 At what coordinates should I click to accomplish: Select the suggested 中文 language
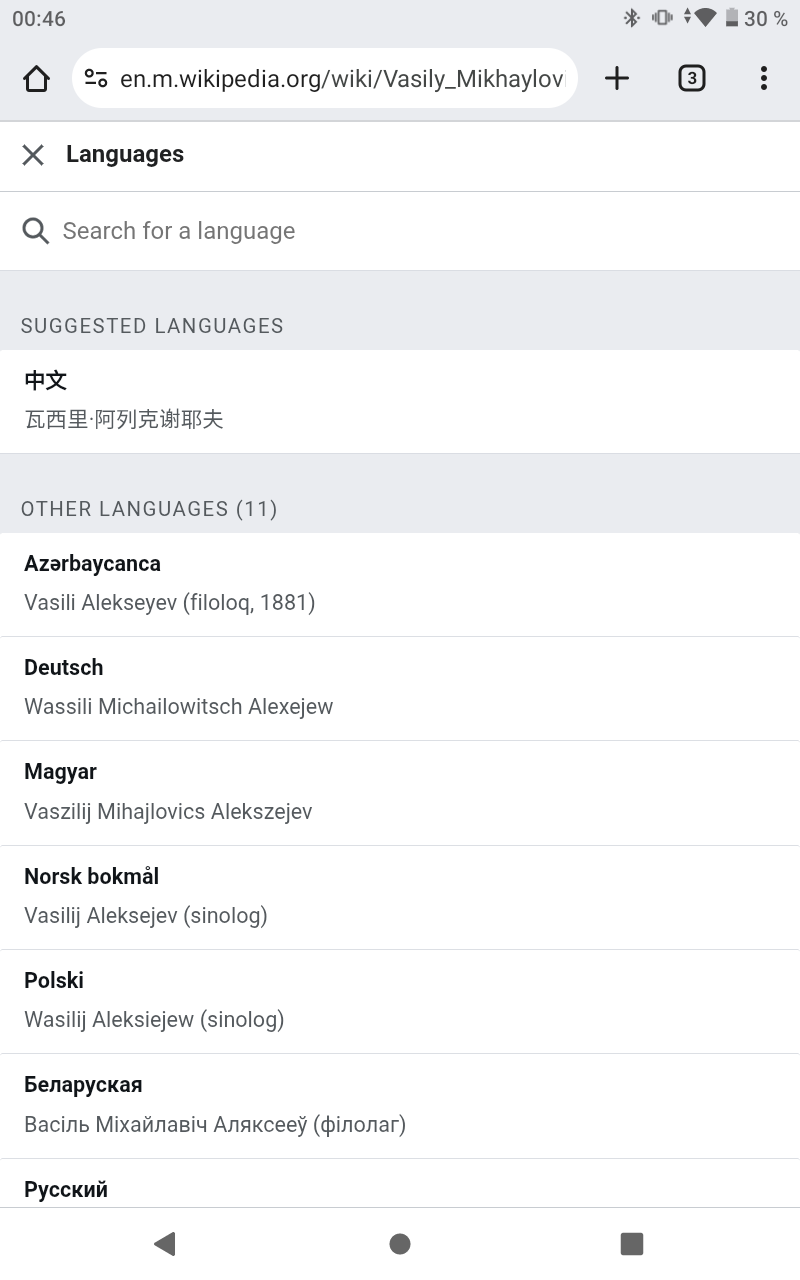[x=400, y=401]
